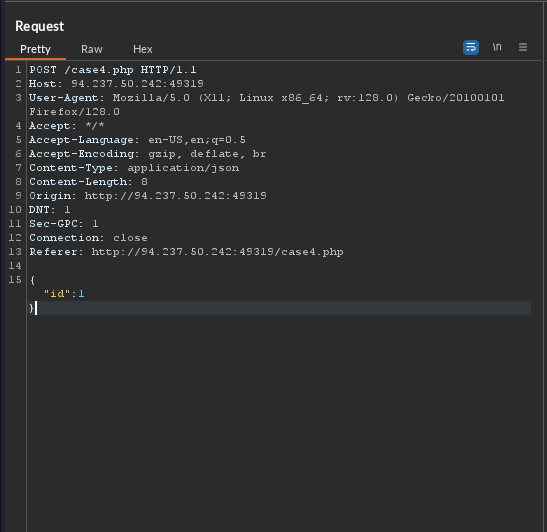This screenshot has width=547, height=532.
Task: Show non-printable characters with \n icon
Action: (497, 47)
